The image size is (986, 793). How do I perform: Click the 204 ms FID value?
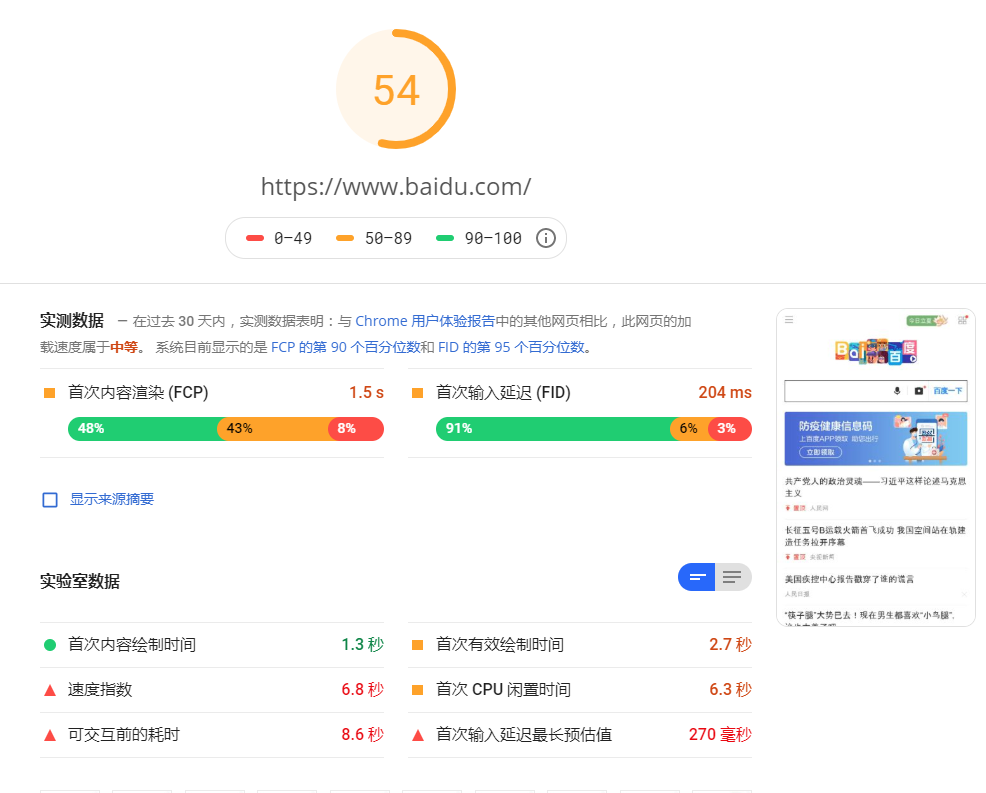(x=725, y=392)
